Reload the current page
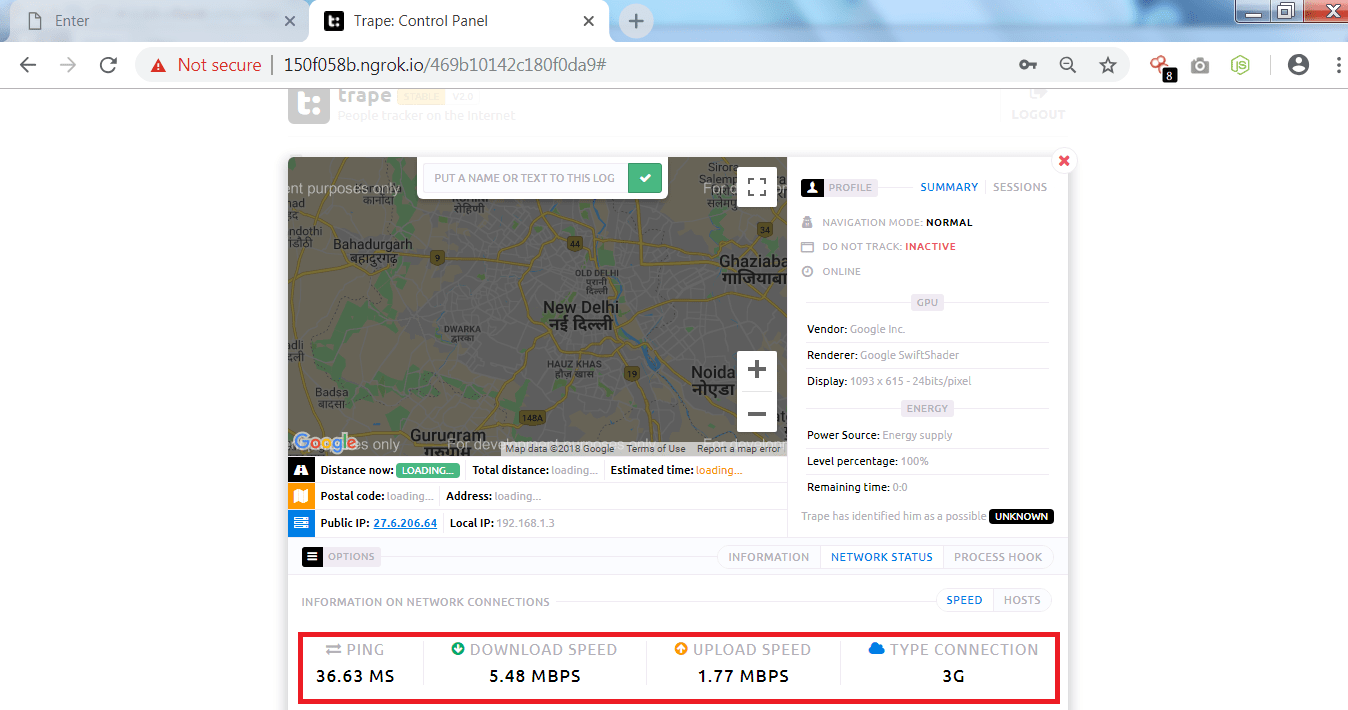This screenshot has height=710, width=1348. (x=108, y=65)
